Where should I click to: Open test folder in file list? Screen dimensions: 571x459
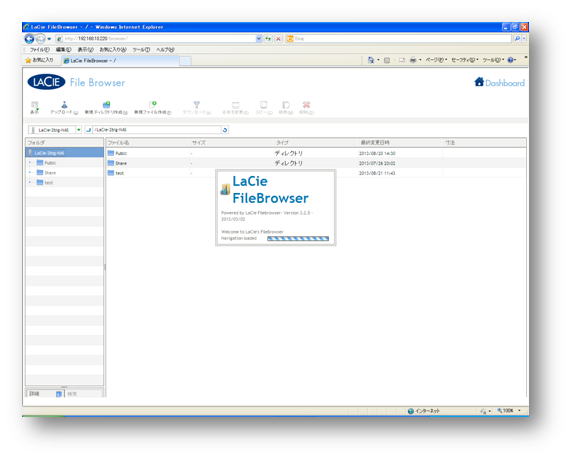116,173
